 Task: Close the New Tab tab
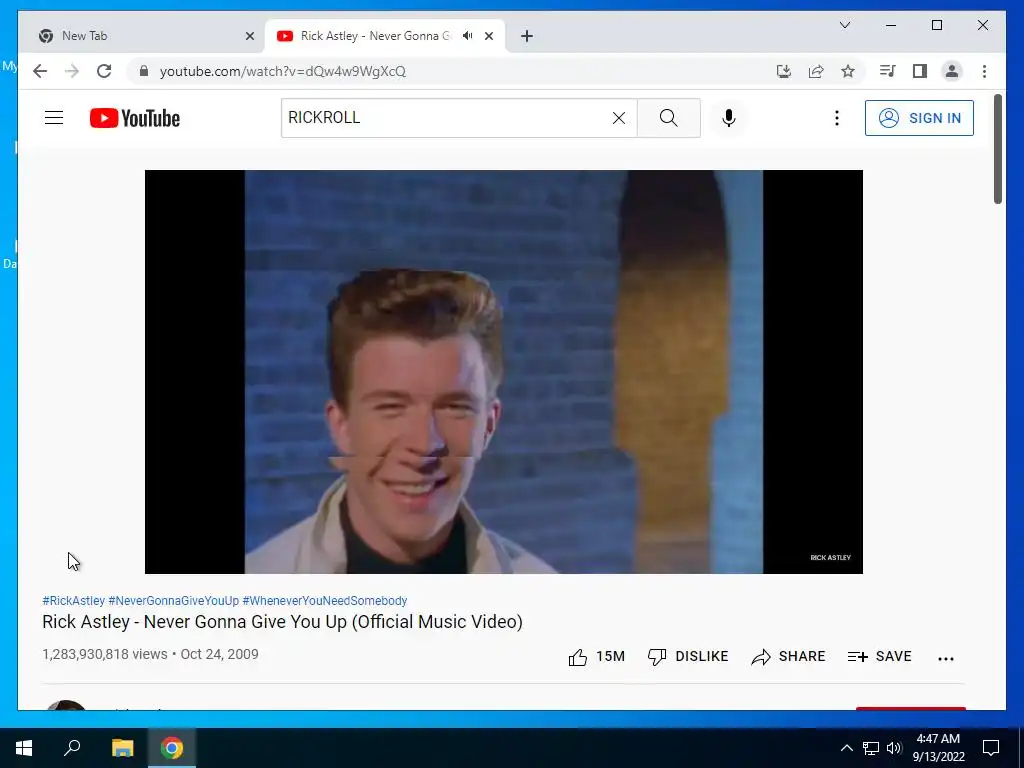click(249, 37)
